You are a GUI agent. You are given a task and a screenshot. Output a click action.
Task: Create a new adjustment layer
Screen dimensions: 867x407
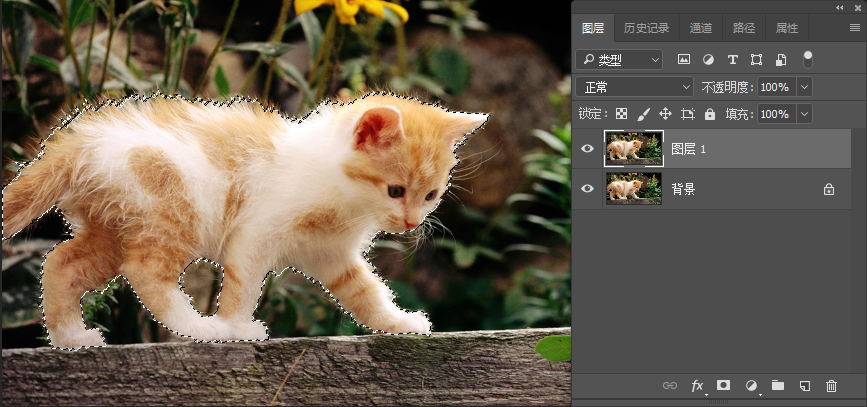click(x=751, y=386)
